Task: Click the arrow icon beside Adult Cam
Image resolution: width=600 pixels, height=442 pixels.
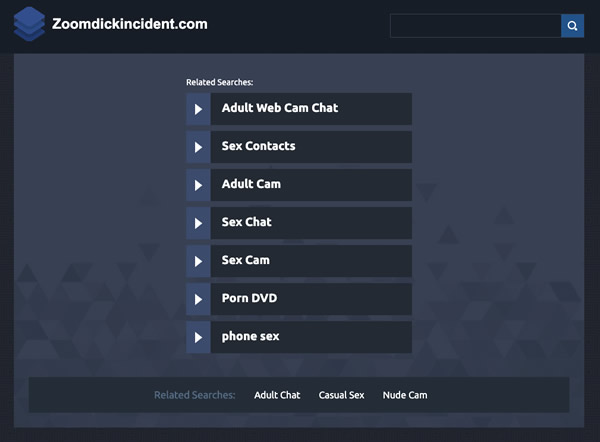Action: [198, 185]
